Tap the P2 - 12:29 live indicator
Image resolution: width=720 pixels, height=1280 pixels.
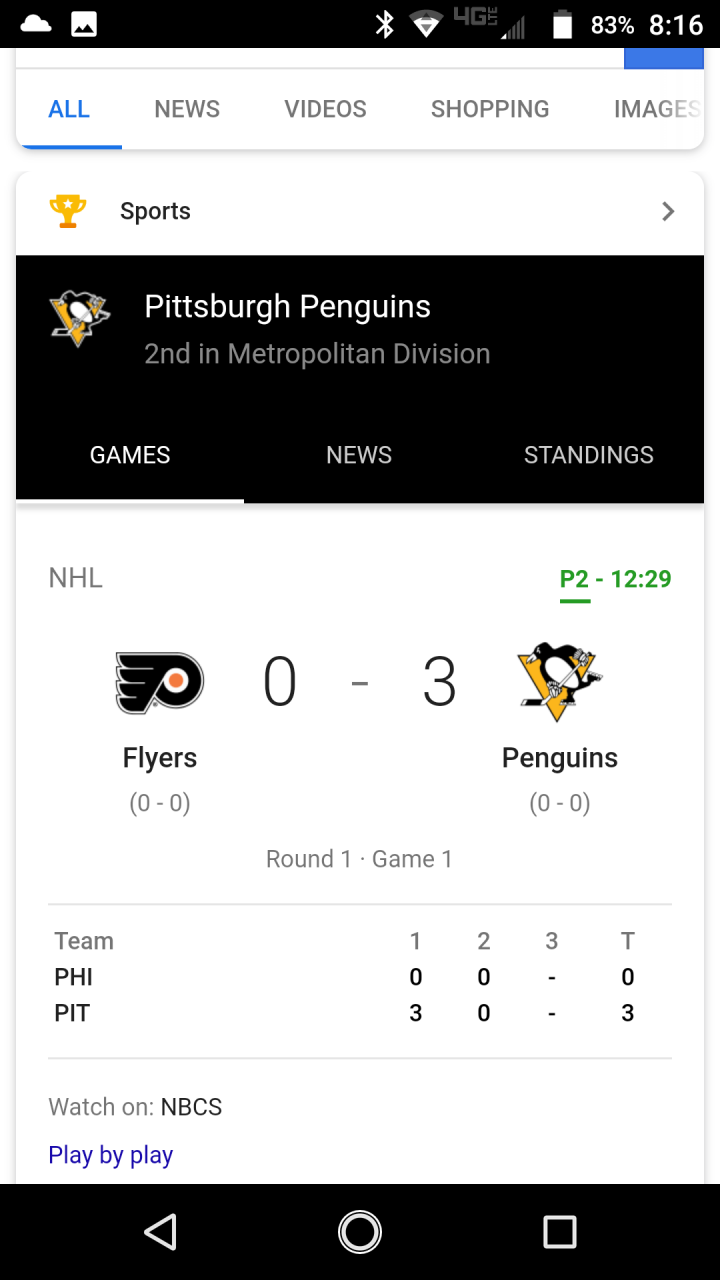(615, 579)
